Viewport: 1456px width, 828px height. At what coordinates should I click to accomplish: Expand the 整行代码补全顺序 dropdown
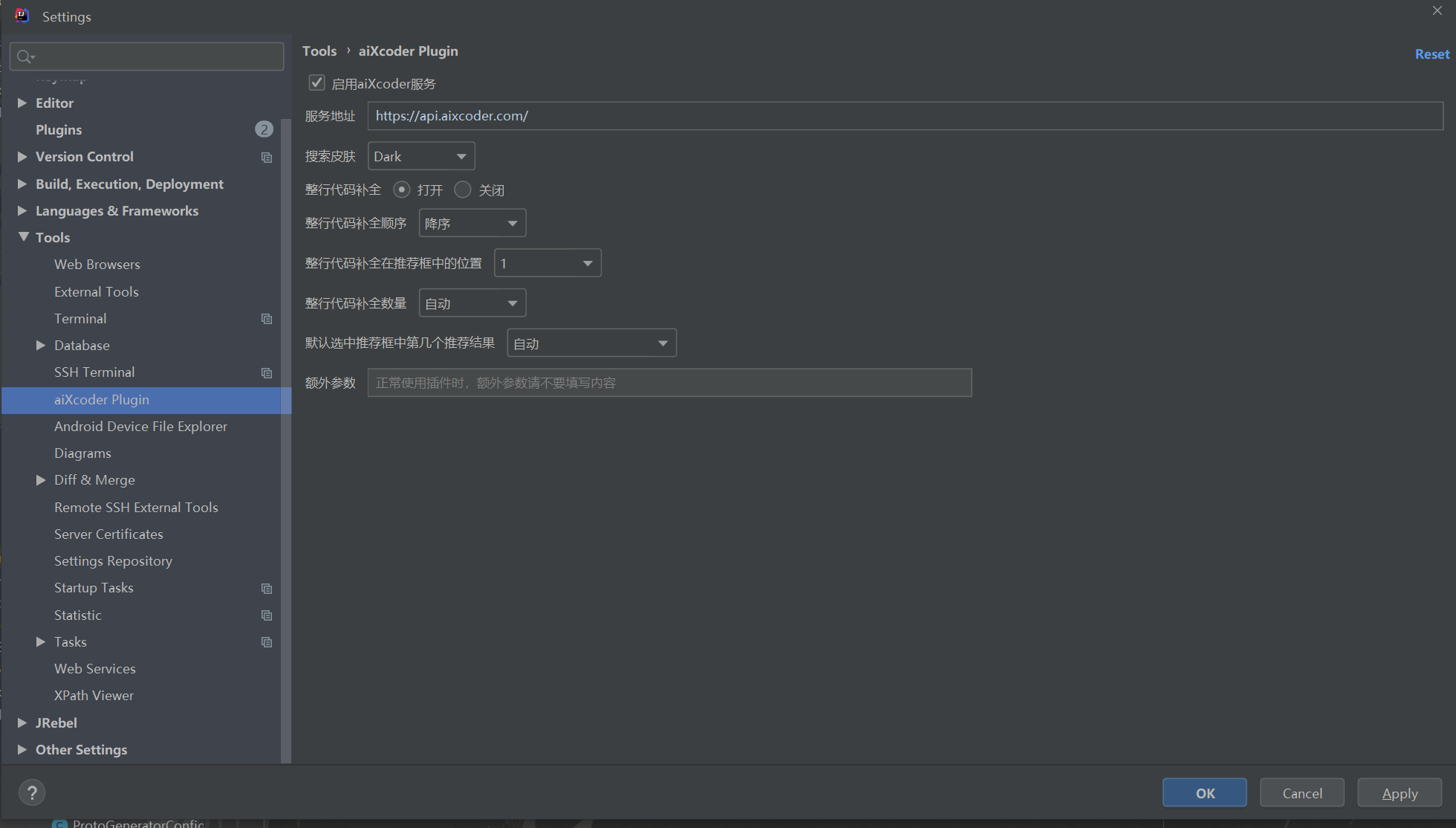[x=471, y=222]
